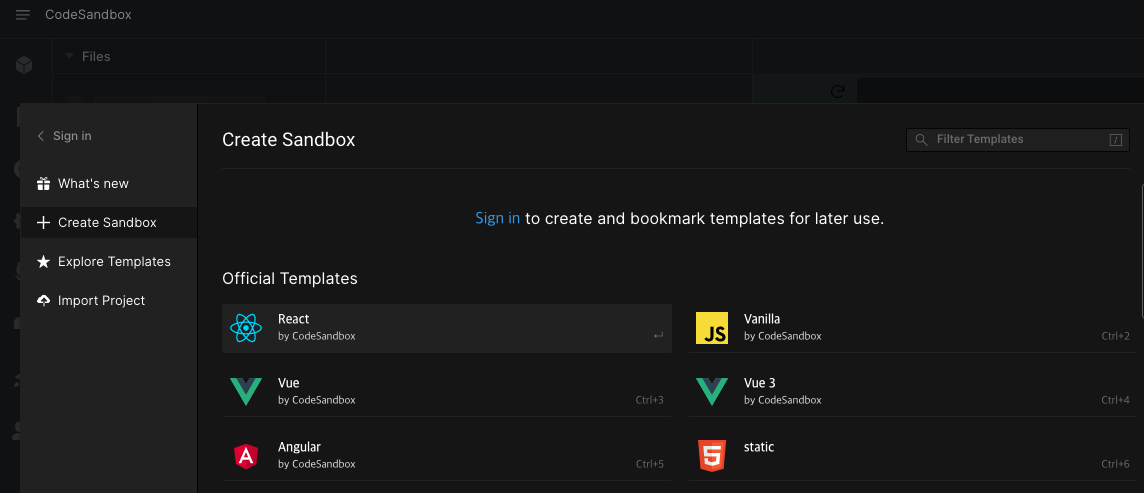Click the React atom logo

[246, 328]
